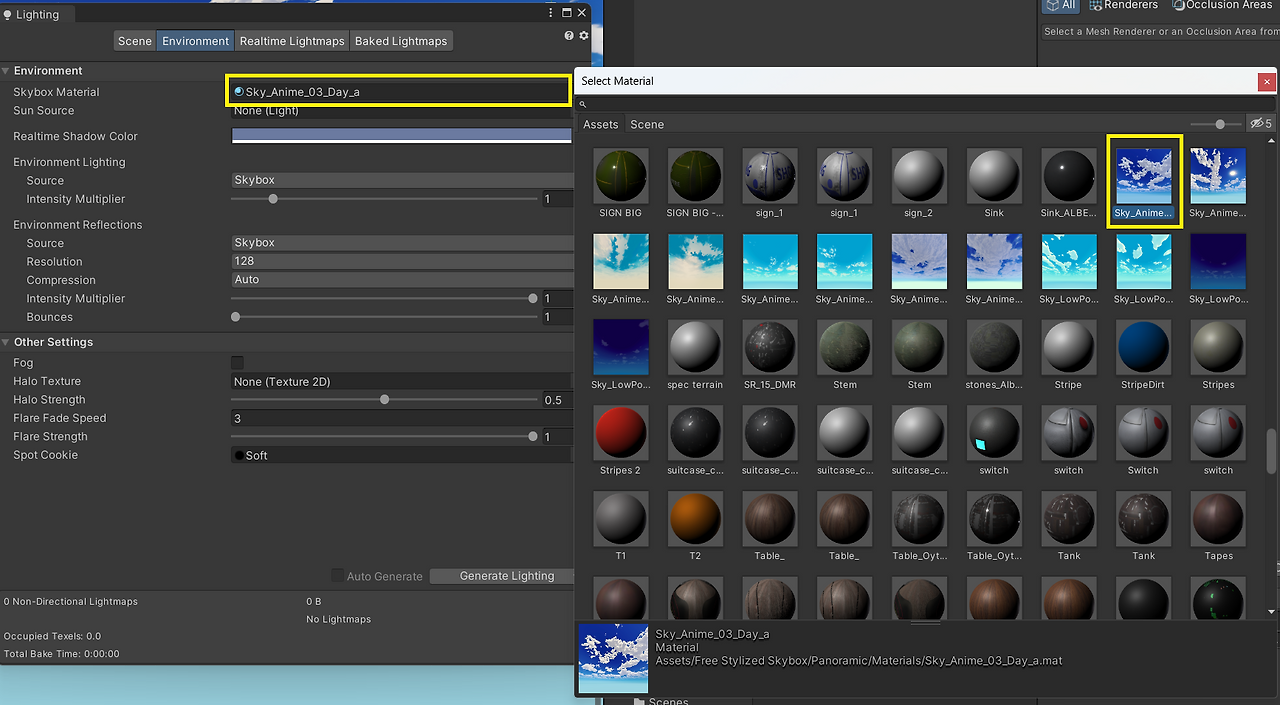
Task: Collapse the Environment section
Action: tap(6, 71)
